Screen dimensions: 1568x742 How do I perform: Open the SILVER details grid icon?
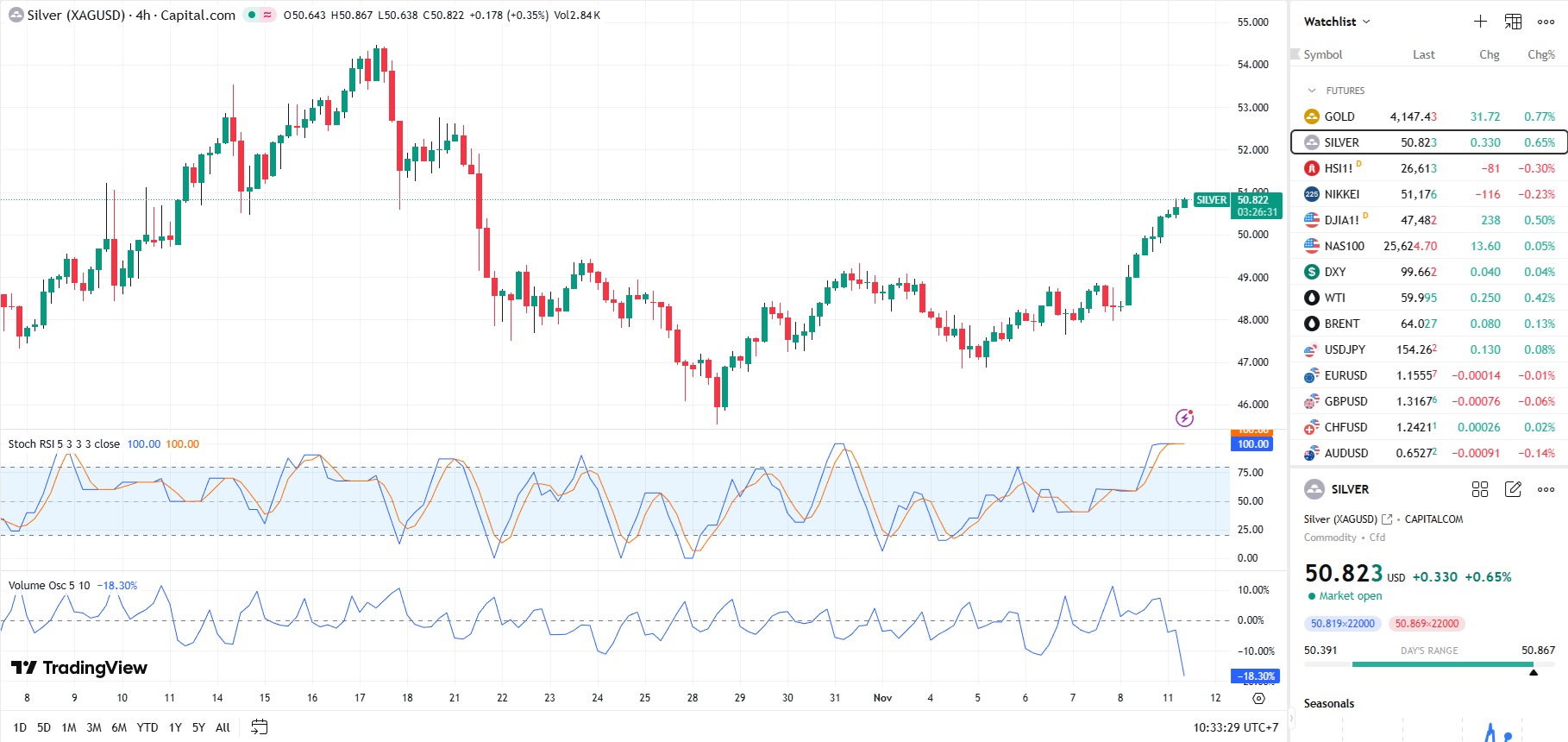[x=1480, y=489]
